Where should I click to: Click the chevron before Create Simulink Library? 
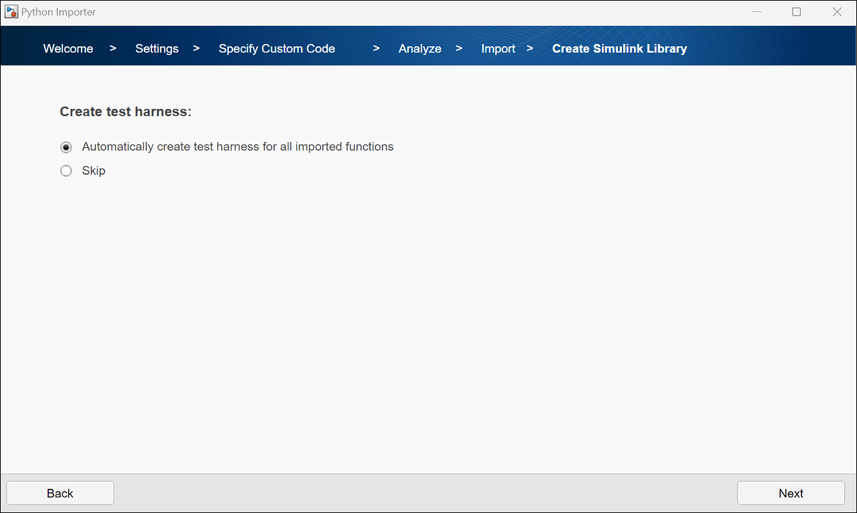point(530,48)
